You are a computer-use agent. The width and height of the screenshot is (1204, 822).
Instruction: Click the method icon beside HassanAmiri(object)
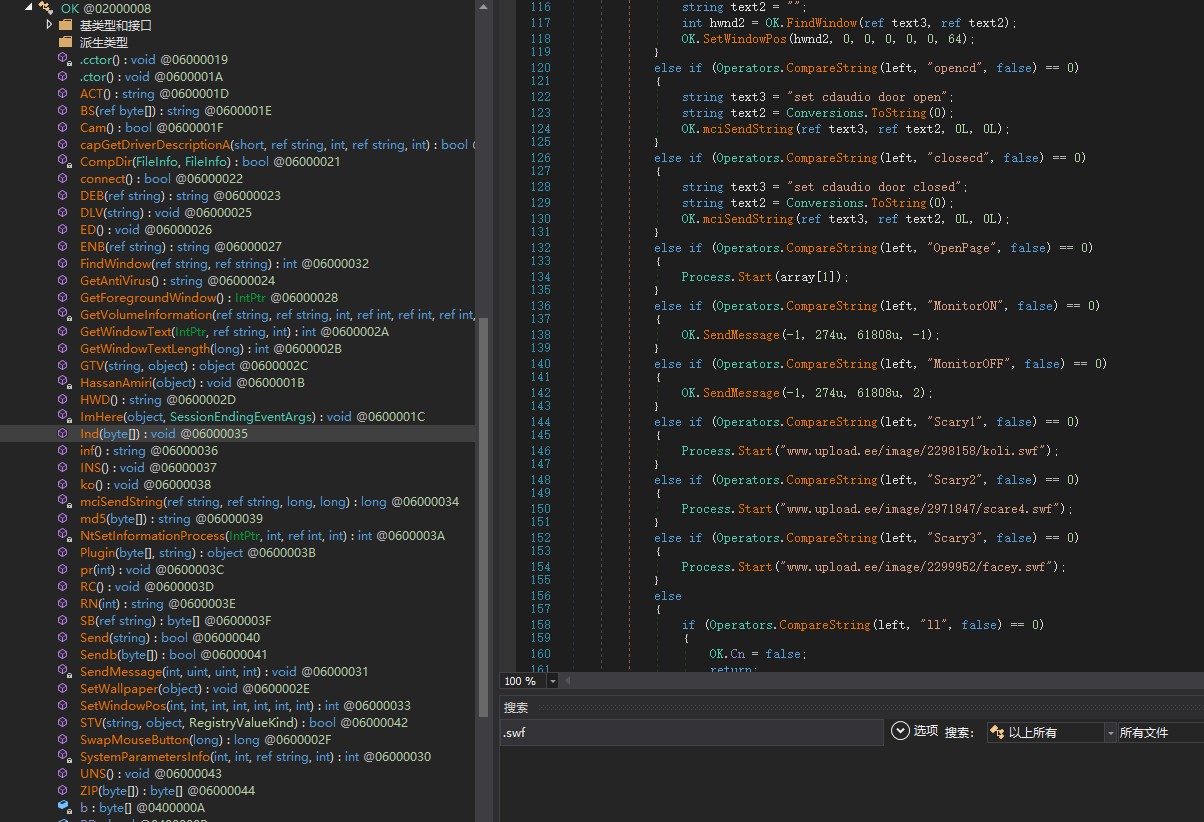point(64,382)
